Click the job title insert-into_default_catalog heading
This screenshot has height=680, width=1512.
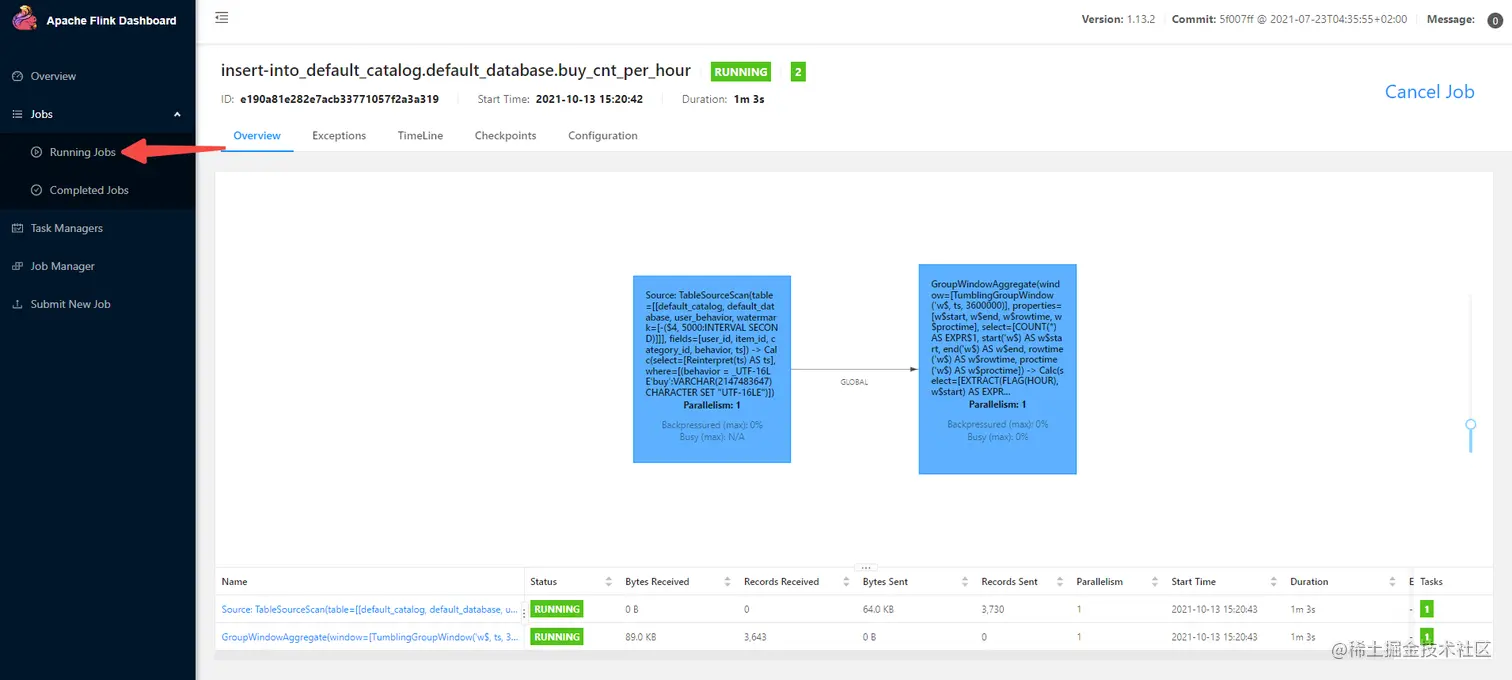(x=456, y=72)
